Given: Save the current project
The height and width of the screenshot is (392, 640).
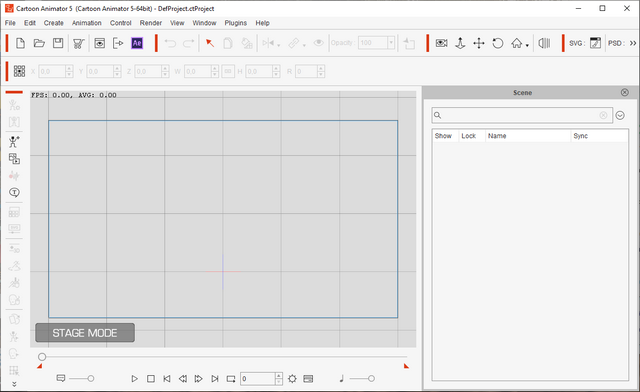Looking at the screenshot, I should click(58, 43).
